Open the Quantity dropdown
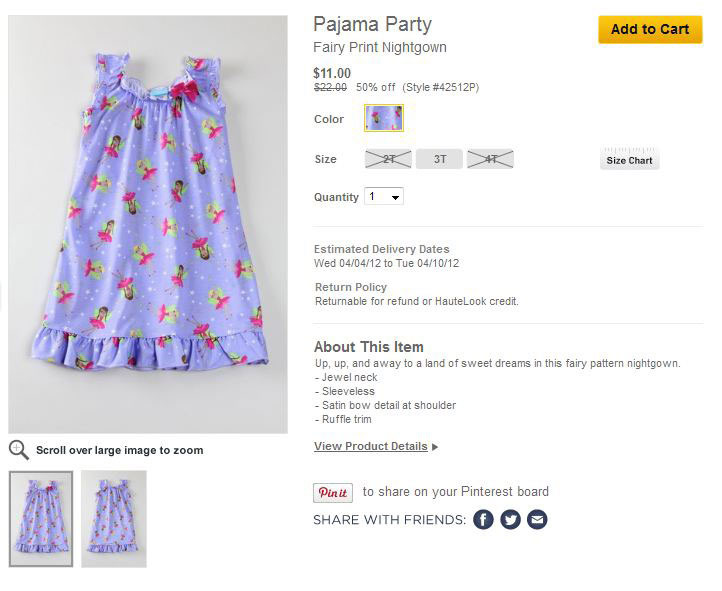The image size is (722, 591). click(x=384, y=197)
